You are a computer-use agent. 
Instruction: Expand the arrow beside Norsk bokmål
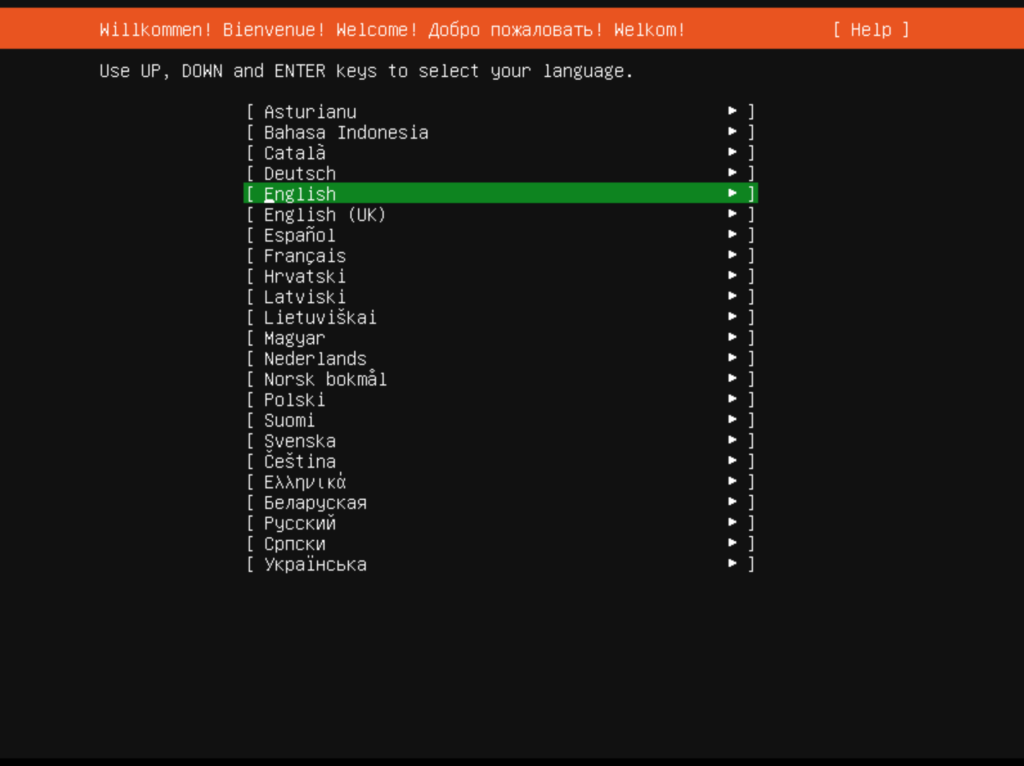tap(733, 378)
